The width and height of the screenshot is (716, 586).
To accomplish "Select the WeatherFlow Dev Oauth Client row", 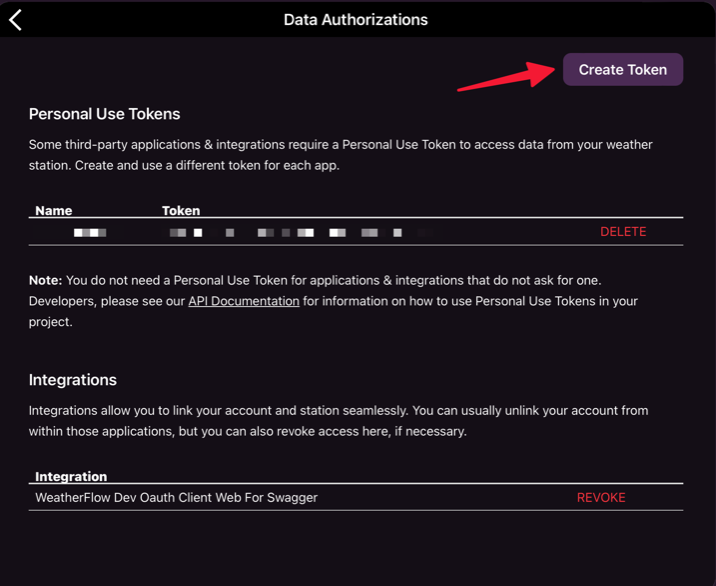I will click(x=176, y=498).
